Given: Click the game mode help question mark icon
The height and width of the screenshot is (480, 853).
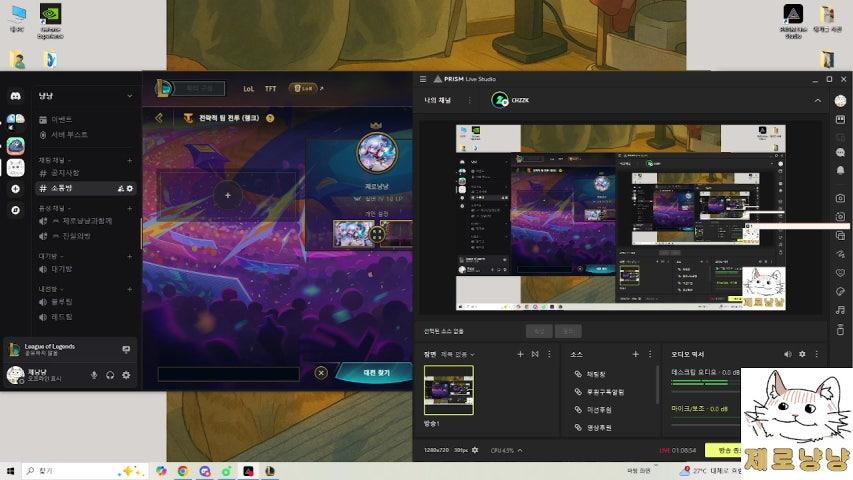Looking at the screenshot, I should [x=270, y=118].
